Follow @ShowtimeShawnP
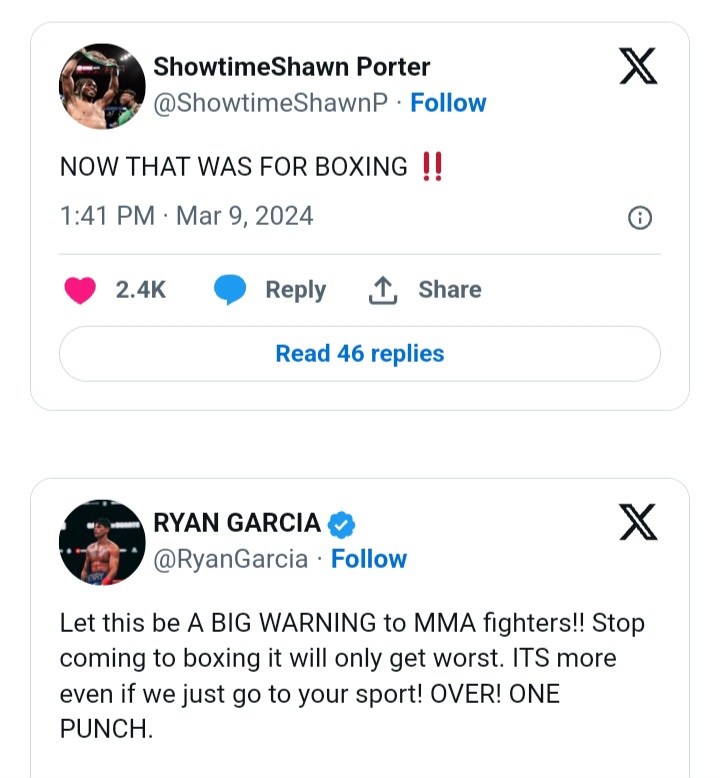 [x=448, y=103]
